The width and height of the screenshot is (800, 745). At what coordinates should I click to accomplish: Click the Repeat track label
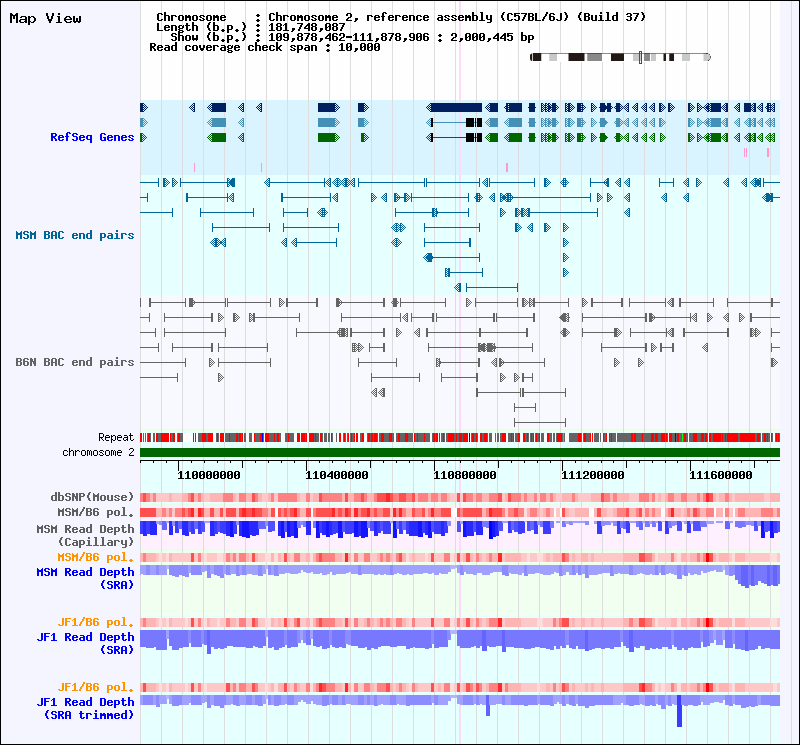click(x=116, y=437)
